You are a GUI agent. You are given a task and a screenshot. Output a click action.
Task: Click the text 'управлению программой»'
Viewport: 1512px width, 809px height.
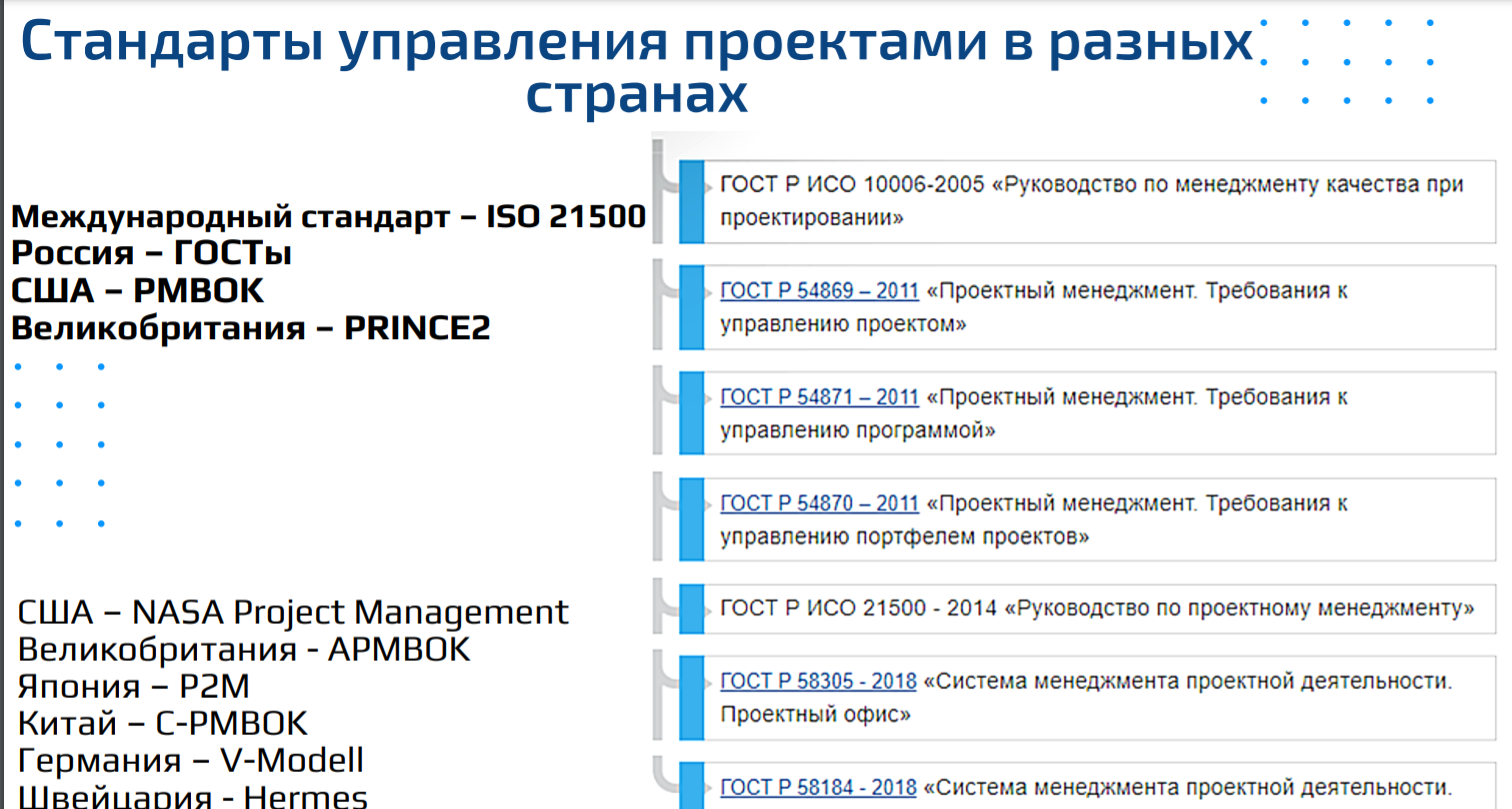(x=858, y=431)
